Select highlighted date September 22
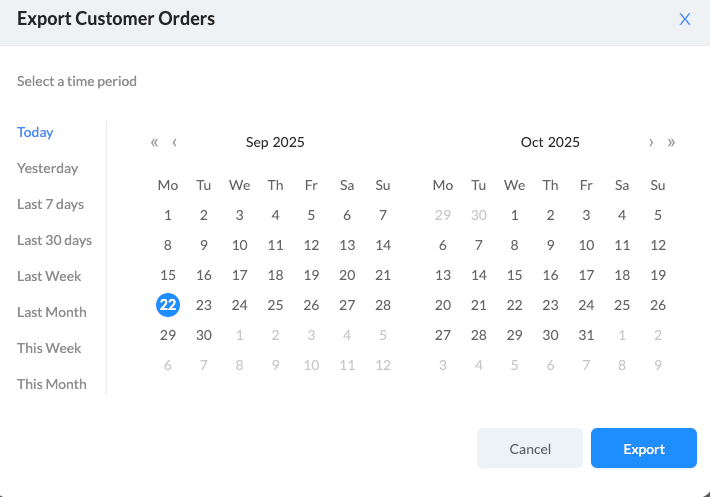710x497 pixels. [168, 305]
